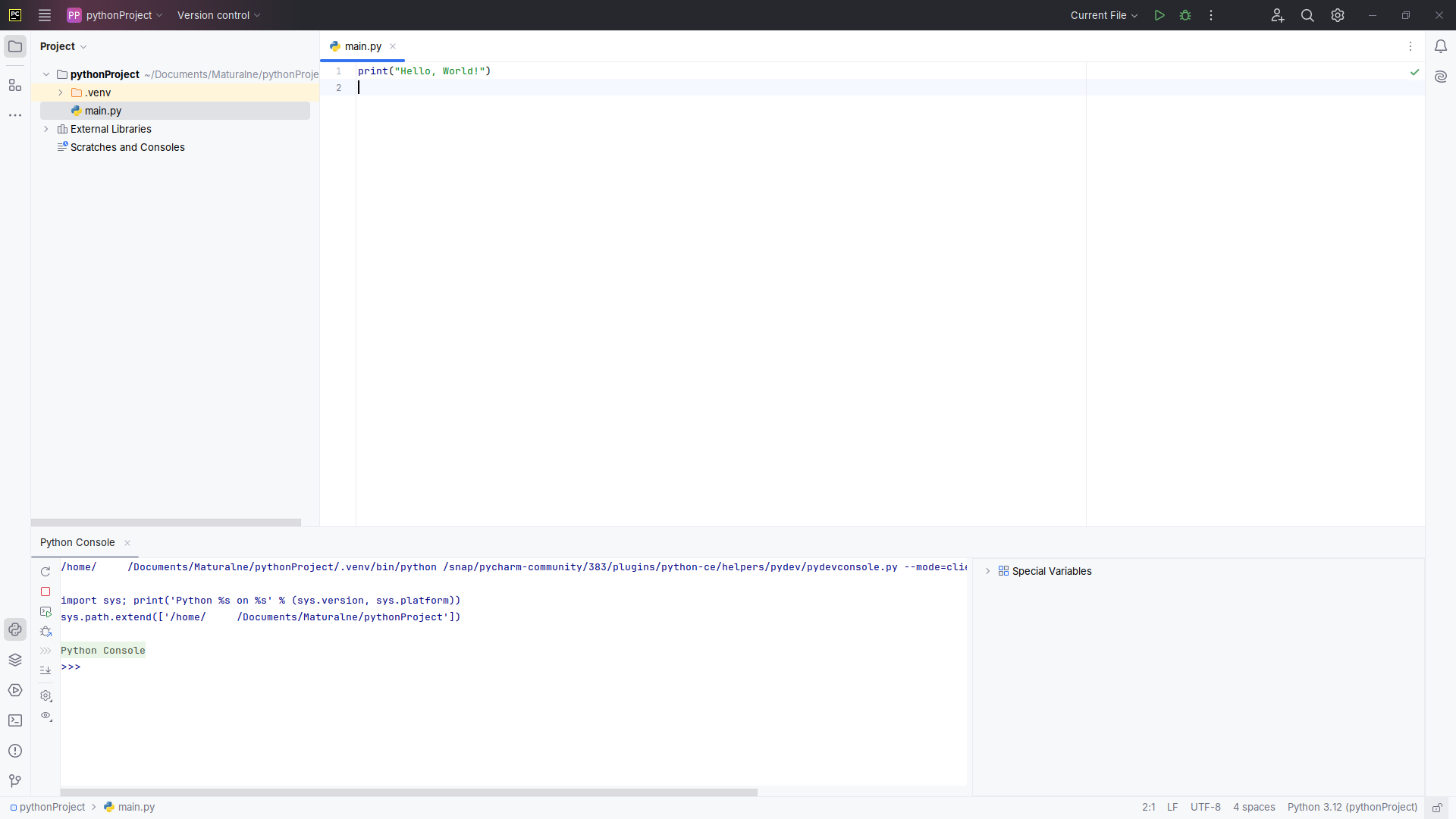
Task: Toggle scroll to end console icon
Action: (45, 670)
